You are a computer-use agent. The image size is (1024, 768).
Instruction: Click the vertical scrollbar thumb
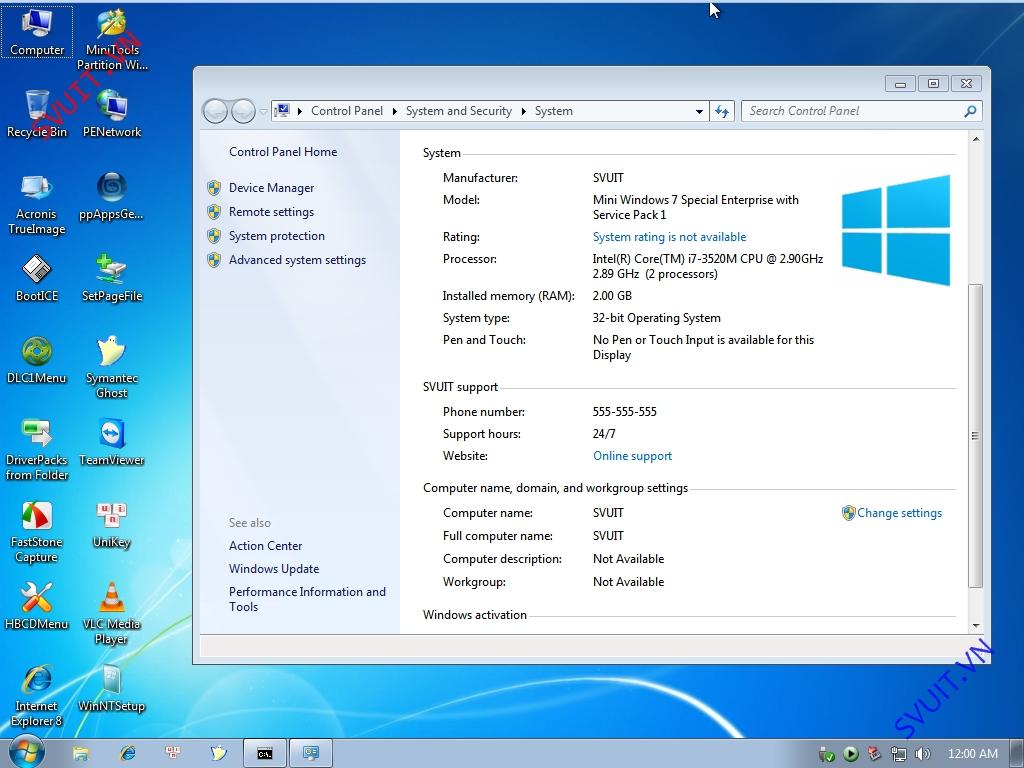(976, 436)
